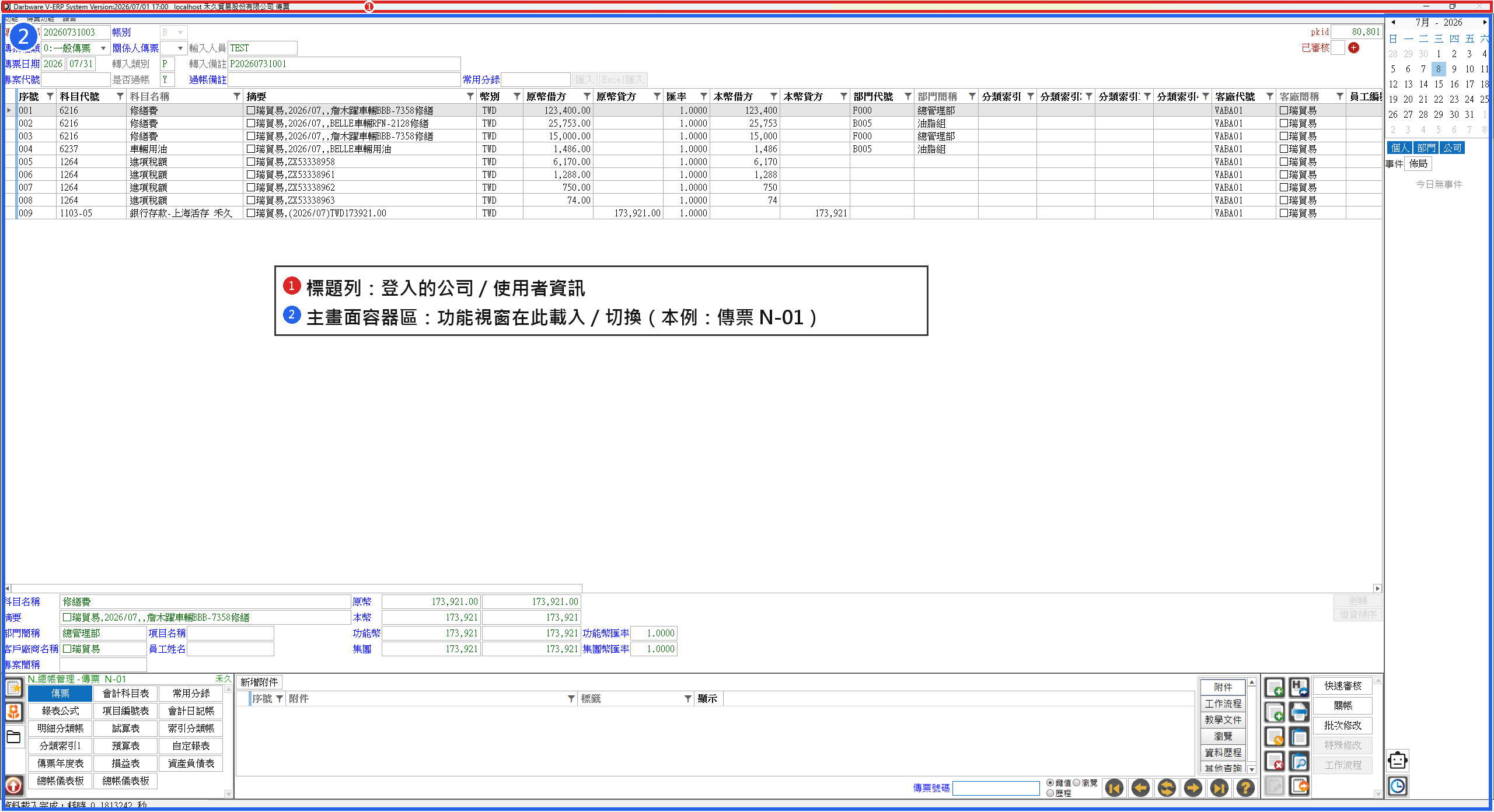The width and height of the screenshot is (1494, 812).
Task: Click the refresh record icon
Action: point(1167,788)
